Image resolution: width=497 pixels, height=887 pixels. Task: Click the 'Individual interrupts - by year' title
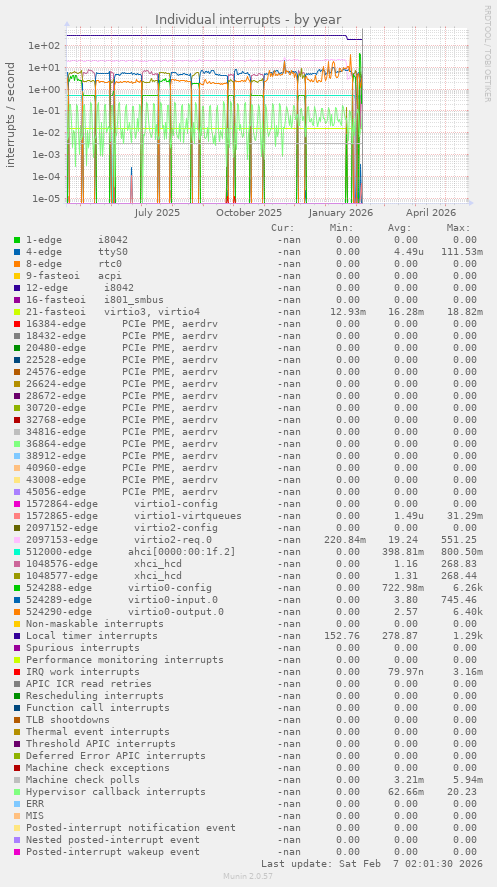coord(248,20)
